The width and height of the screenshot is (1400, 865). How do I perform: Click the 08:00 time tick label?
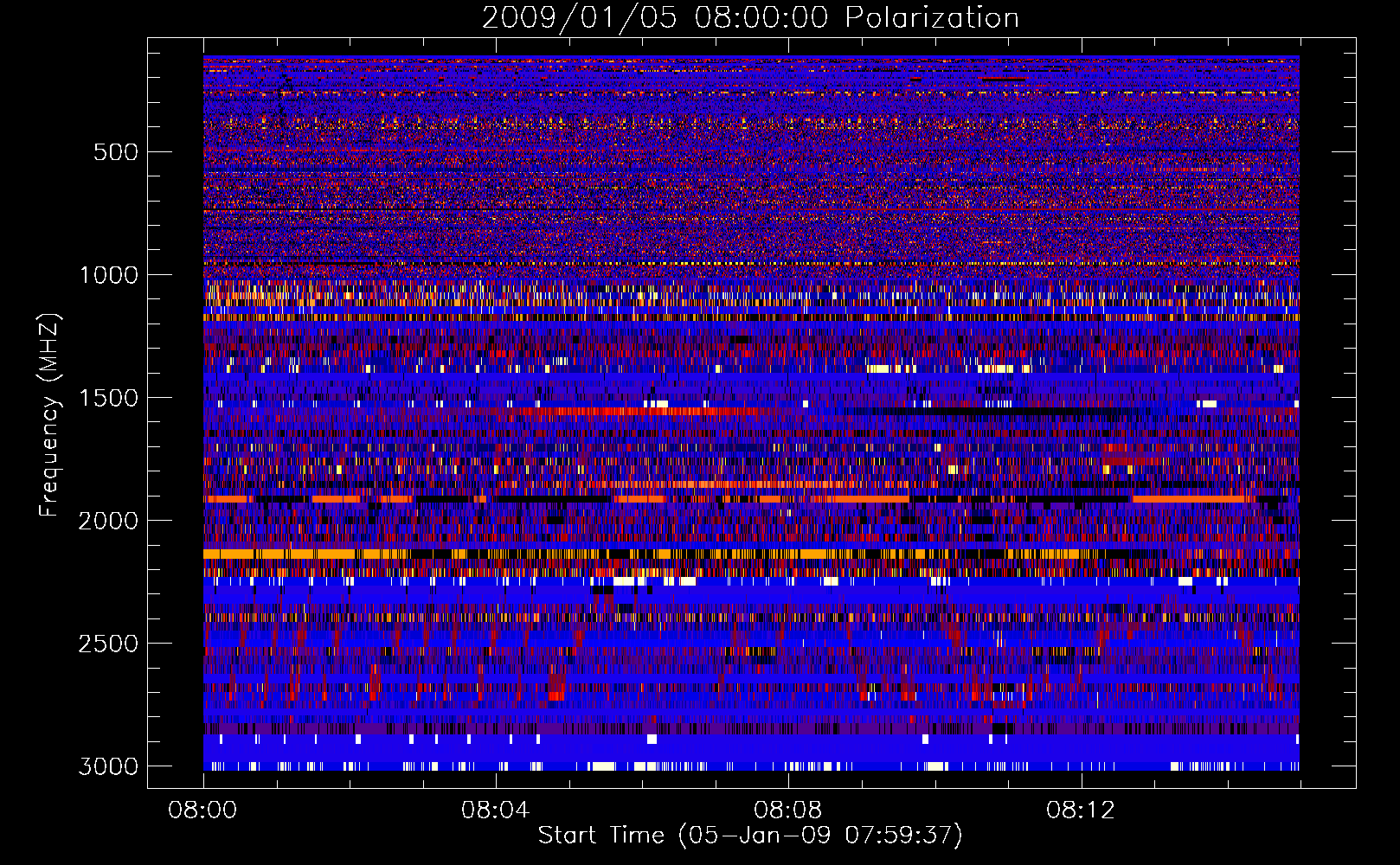(x=202, y=811)
